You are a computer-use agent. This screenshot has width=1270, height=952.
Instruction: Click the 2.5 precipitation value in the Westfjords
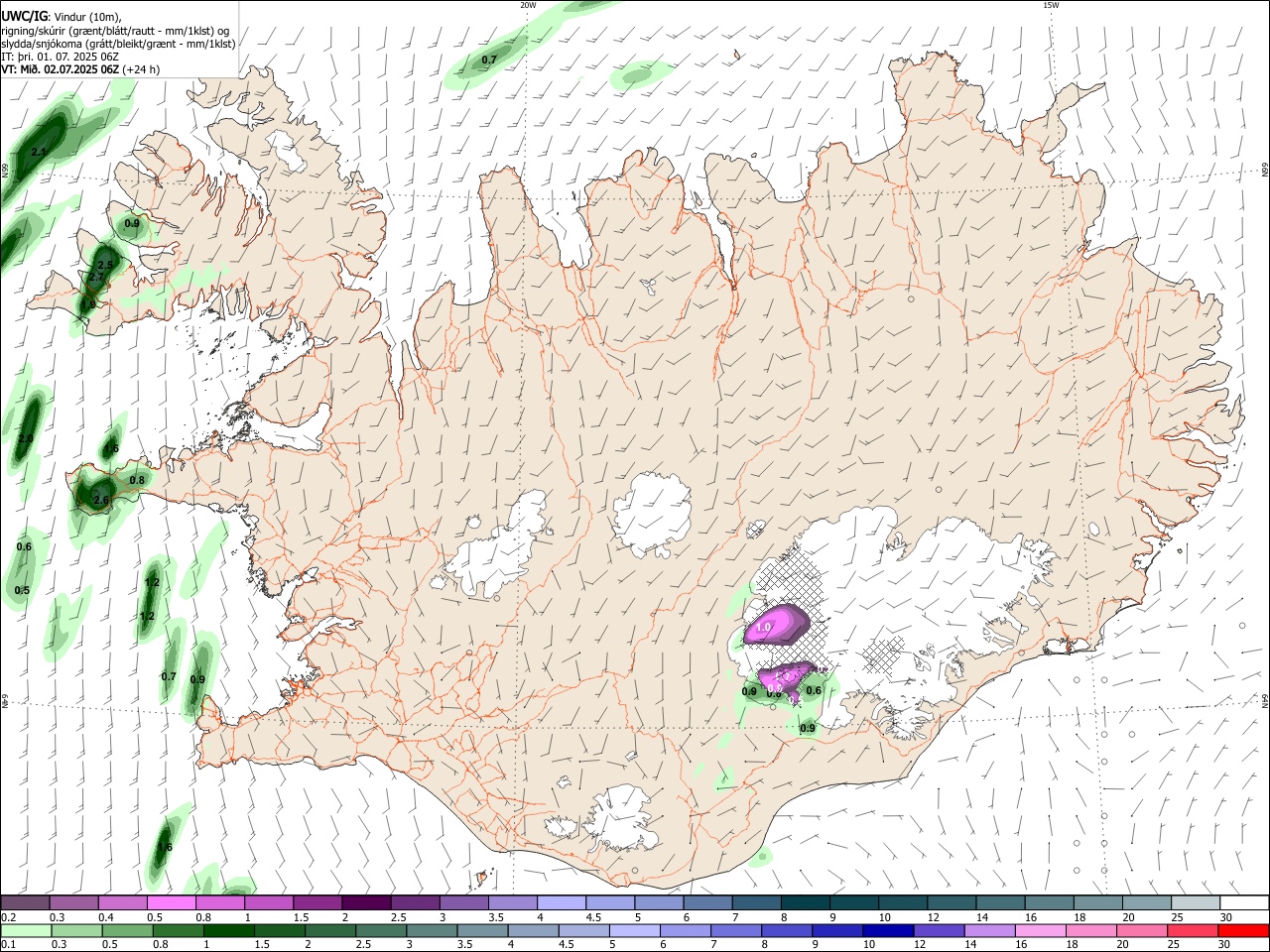point(106,265)
